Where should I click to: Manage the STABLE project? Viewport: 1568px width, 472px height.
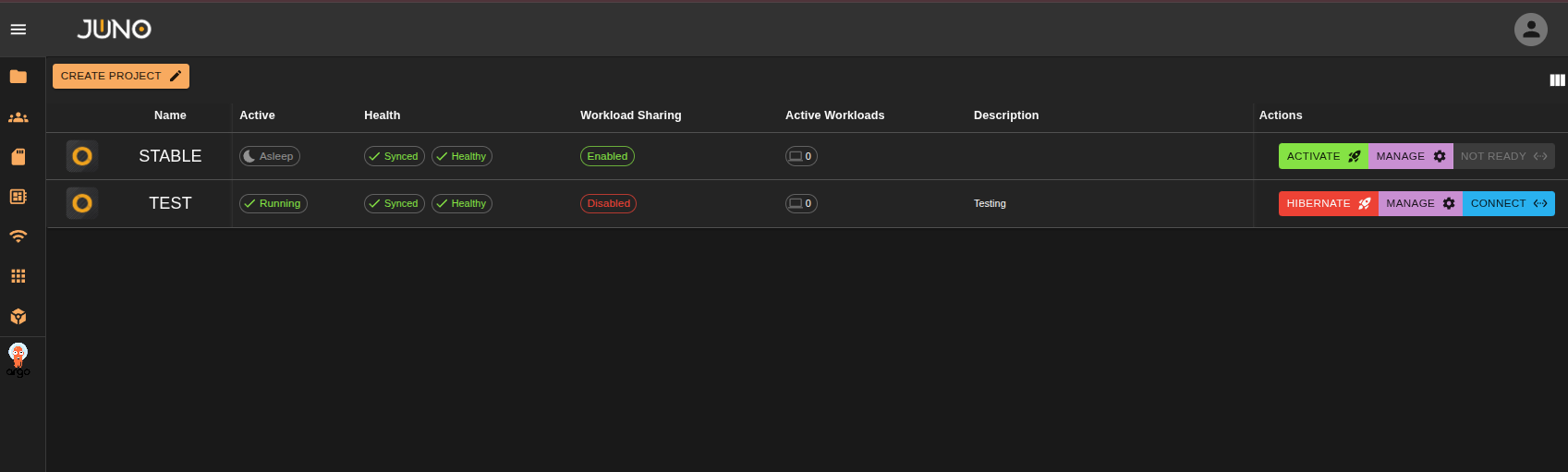(1410, 156)
